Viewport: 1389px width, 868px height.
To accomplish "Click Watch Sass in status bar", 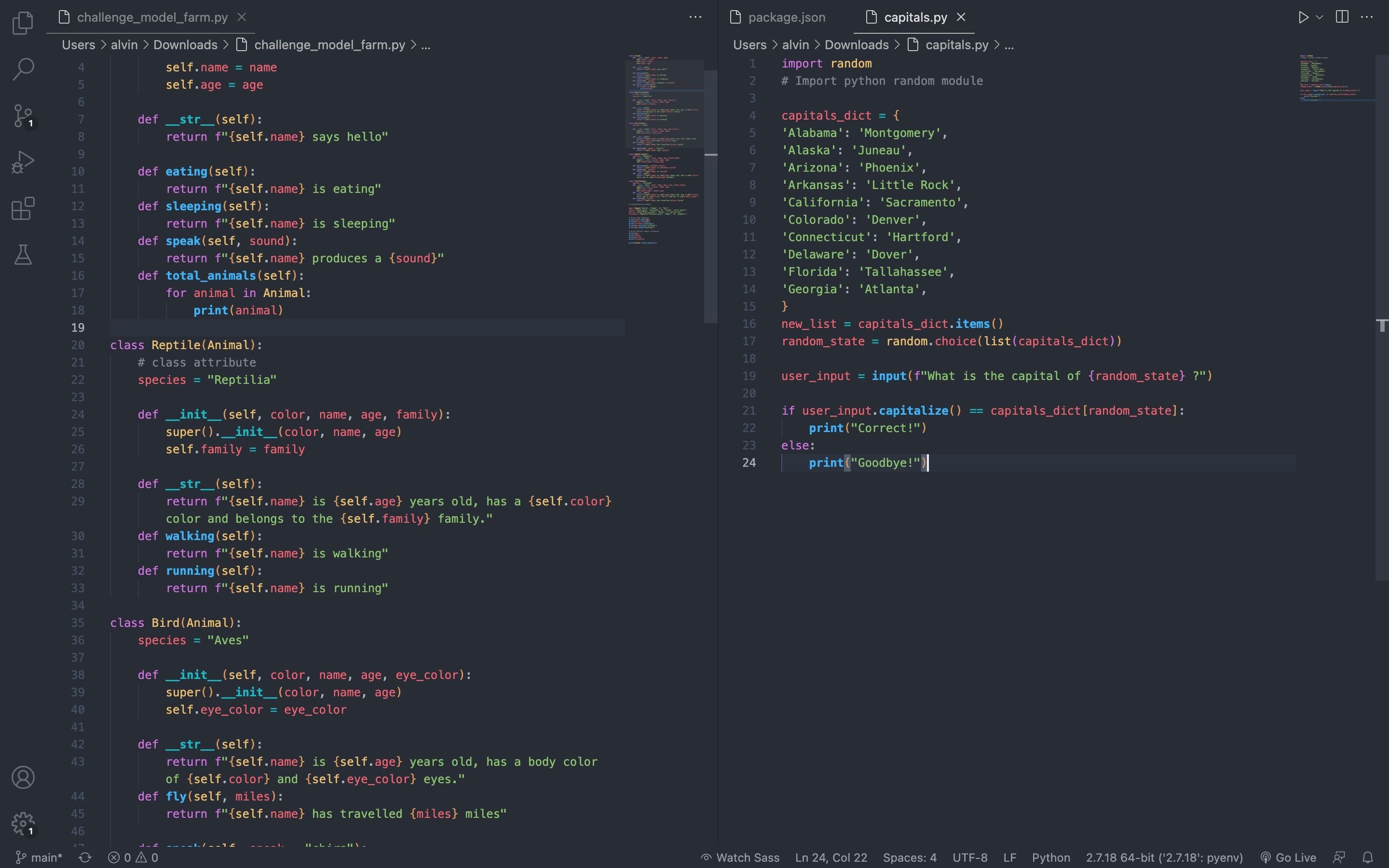I will click(x=740, y=858).
